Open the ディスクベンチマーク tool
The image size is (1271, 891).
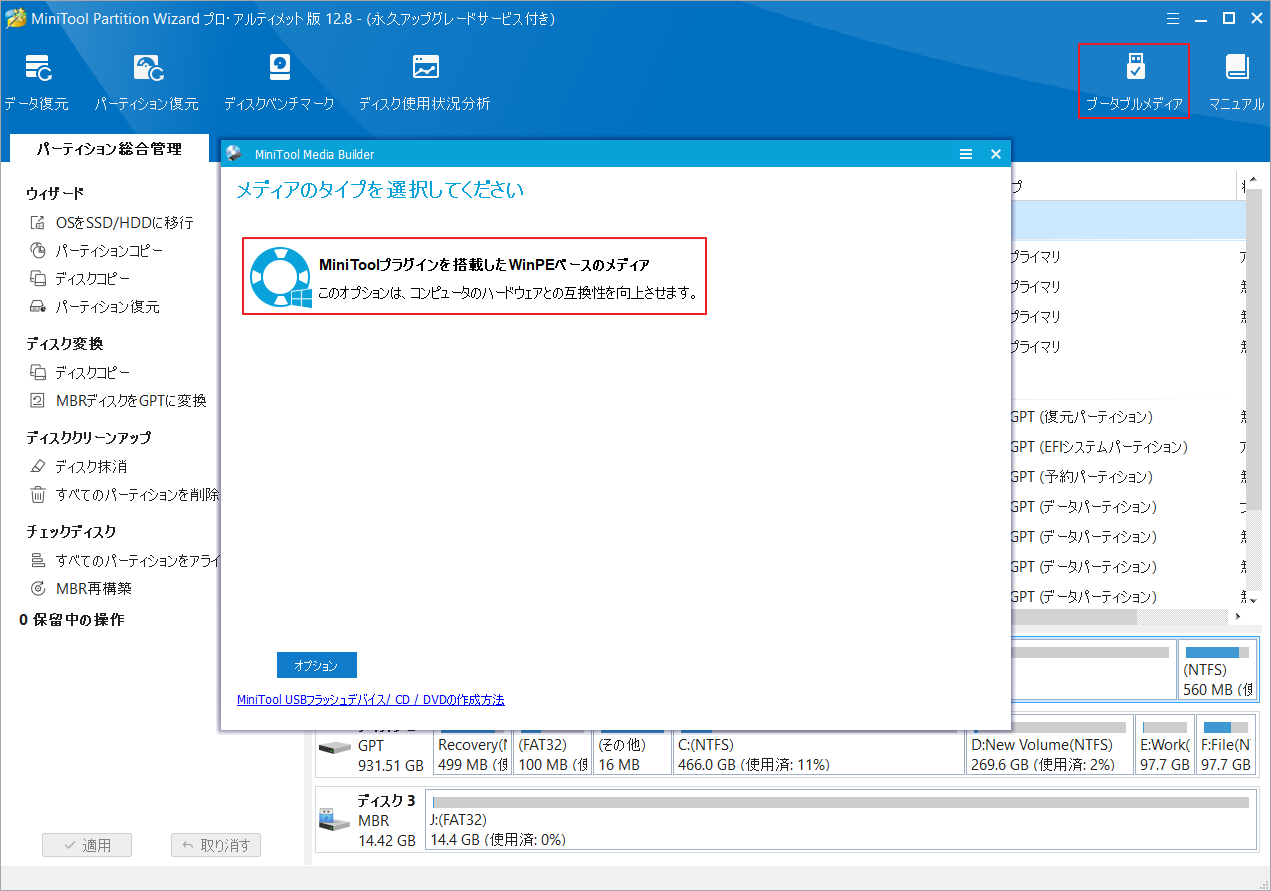click(279, 81)
